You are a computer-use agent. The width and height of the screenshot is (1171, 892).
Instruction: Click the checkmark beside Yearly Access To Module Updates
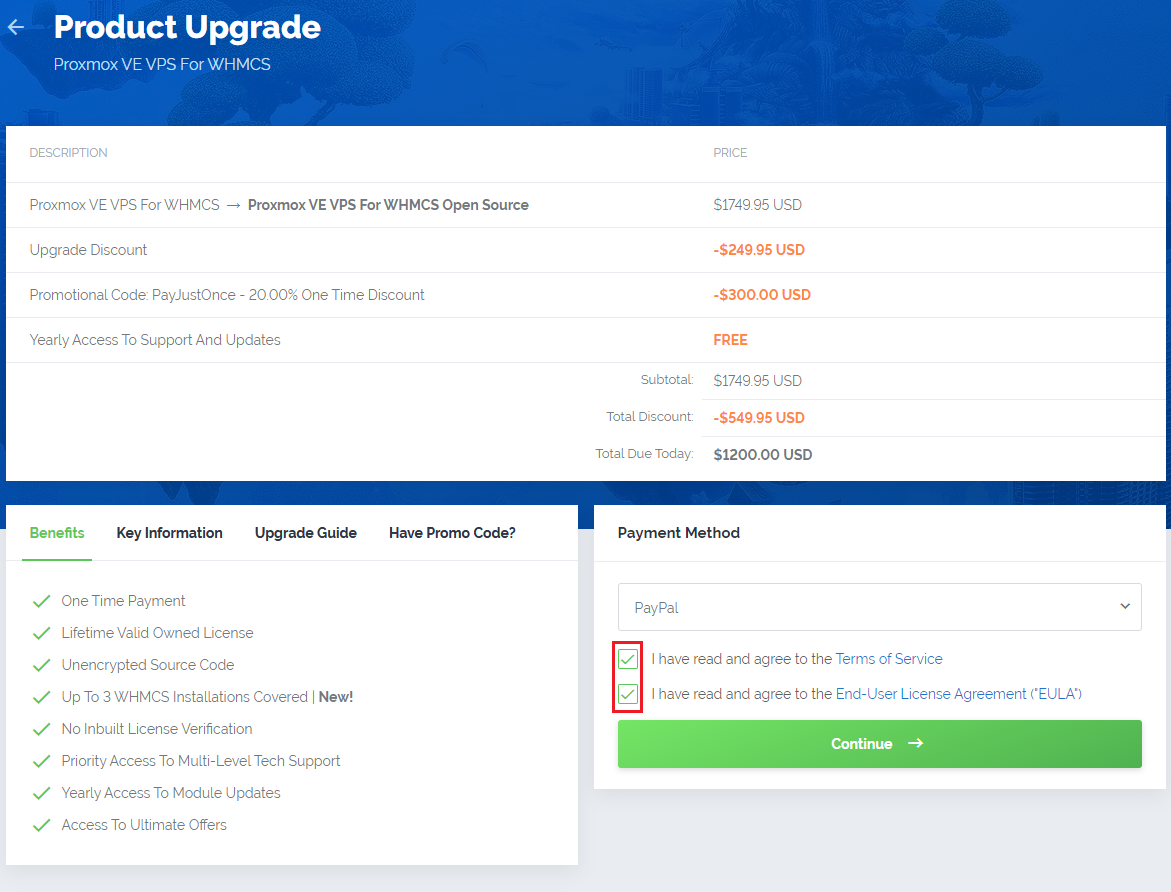click(x=42, y=793)
